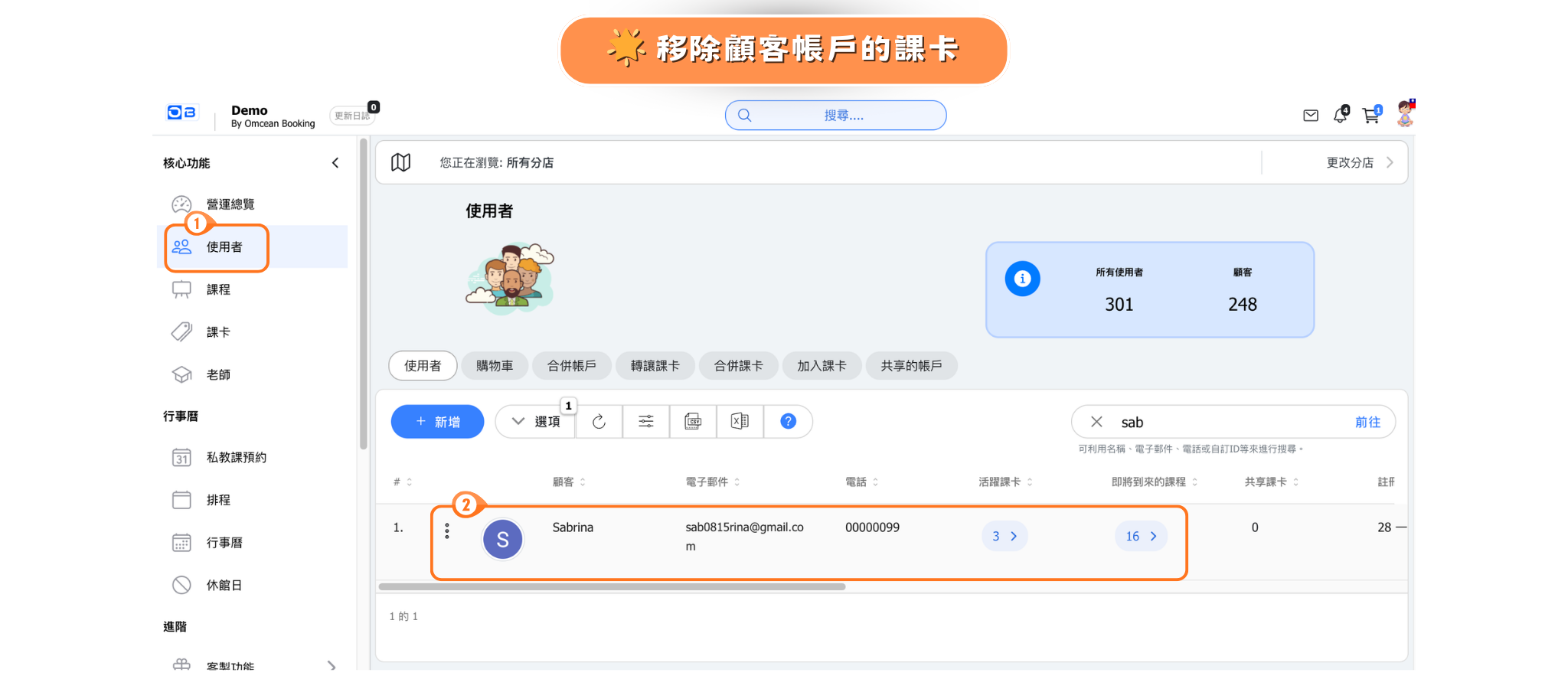This screenshot has width=1568, height=689.
Task: Click the Excel export icon
Action: pos(740,422)
